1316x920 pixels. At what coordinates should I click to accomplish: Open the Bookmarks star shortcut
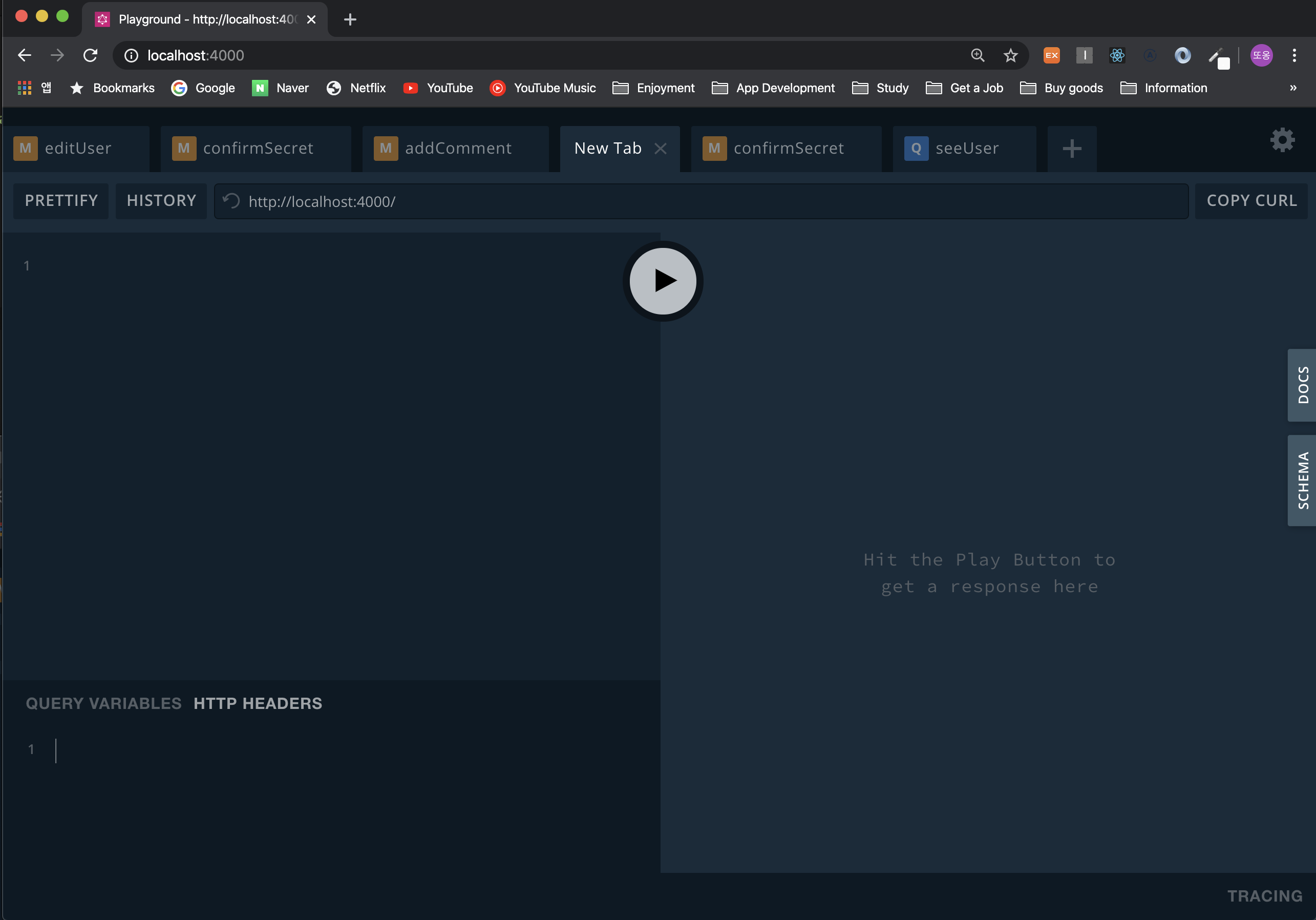click(x=112, y=88)
